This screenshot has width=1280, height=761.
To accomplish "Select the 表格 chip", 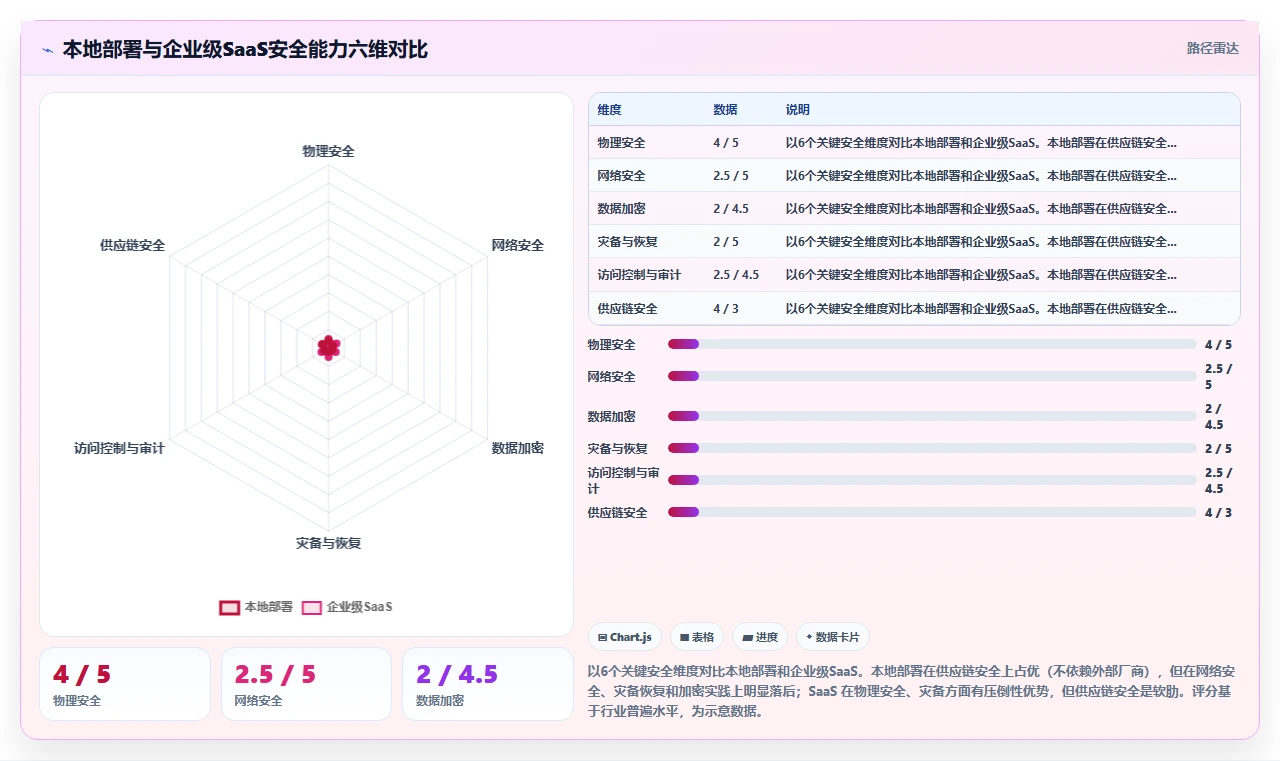I will coord(697,637).
